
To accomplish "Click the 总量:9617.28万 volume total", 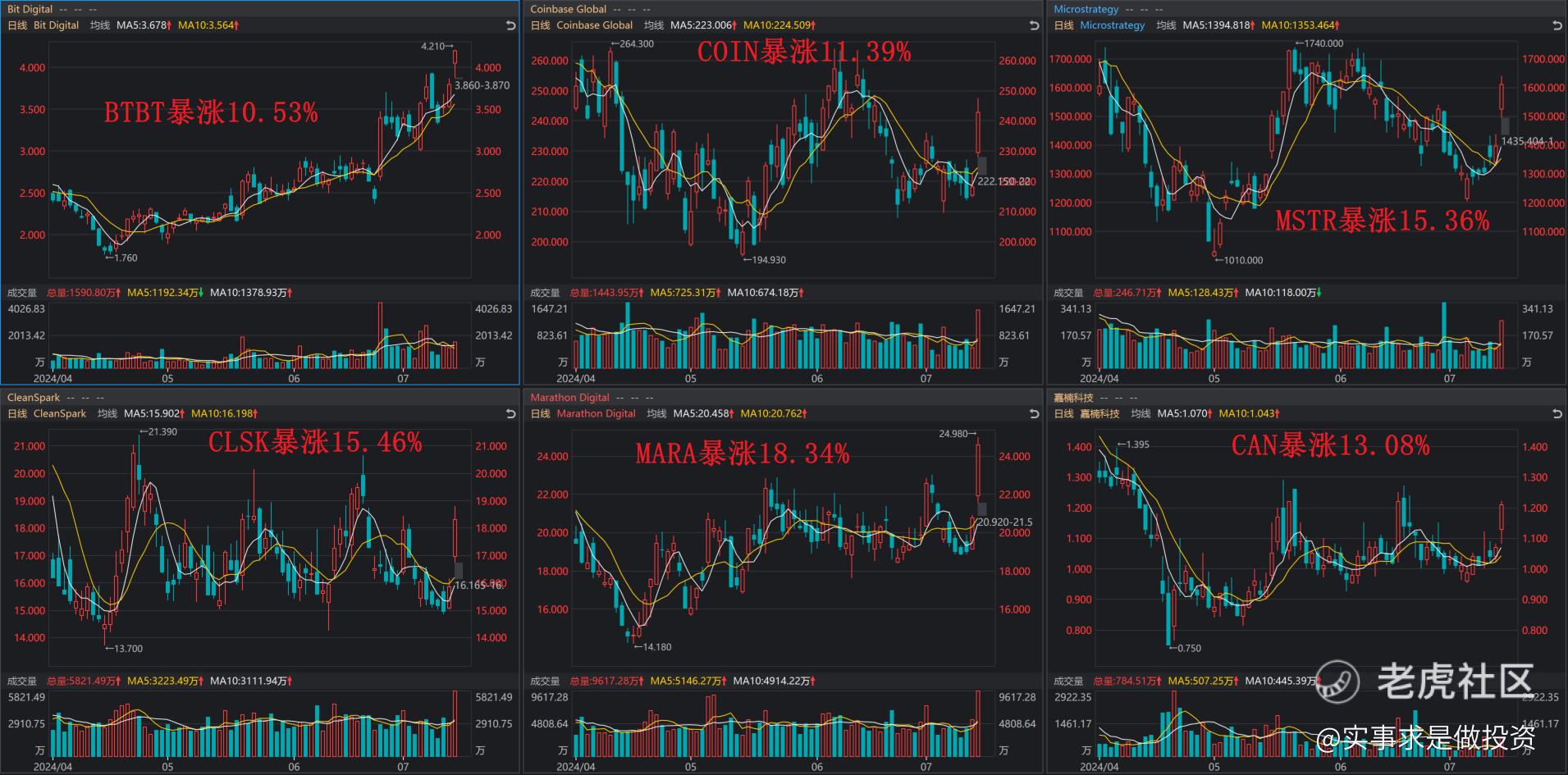I will 608,682.
